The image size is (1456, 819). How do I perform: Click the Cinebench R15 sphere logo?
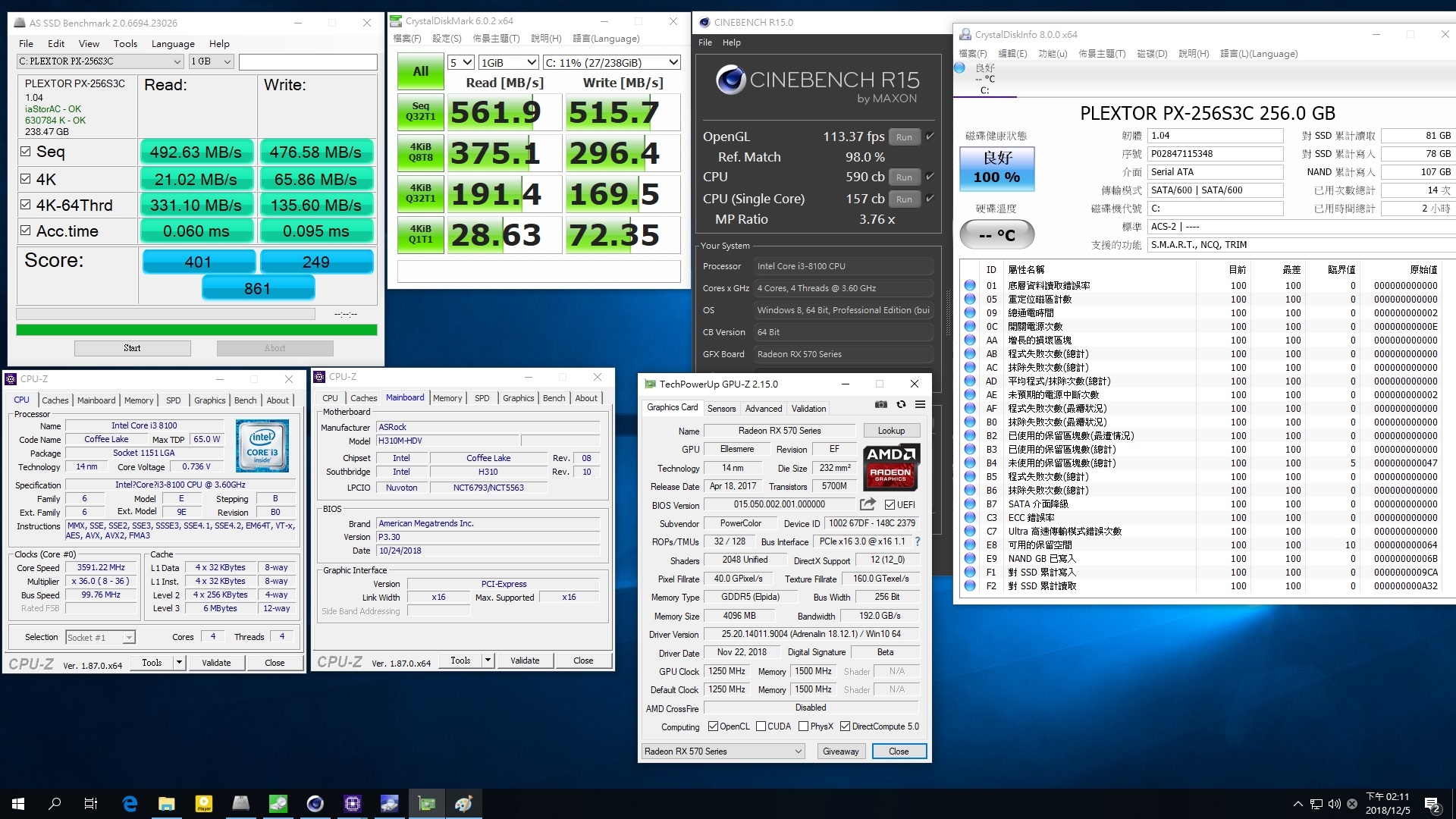(731, 80)
